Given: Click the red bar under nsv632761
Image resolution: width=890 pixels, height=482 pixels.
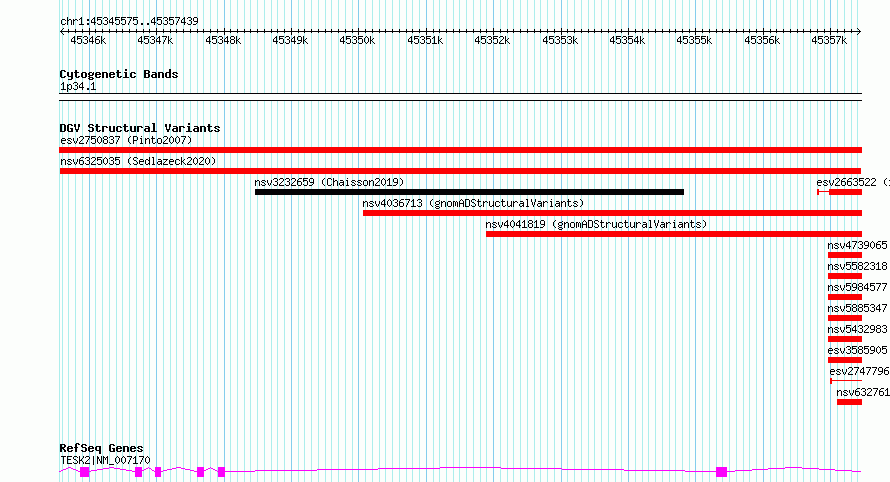Looking at the screenshot, I should click(849, 402).
